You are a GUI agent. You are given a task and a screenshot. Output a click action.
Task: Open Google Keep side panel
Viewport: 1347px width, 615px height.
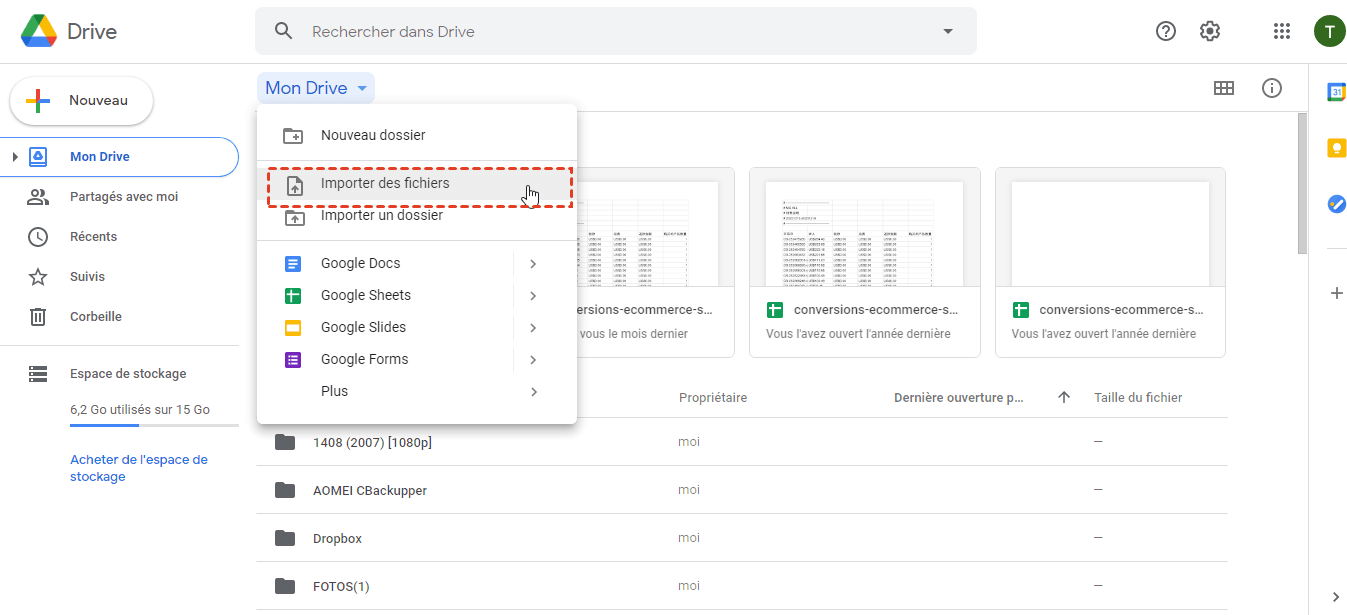pyautogui.click(x=1336, y=148)
